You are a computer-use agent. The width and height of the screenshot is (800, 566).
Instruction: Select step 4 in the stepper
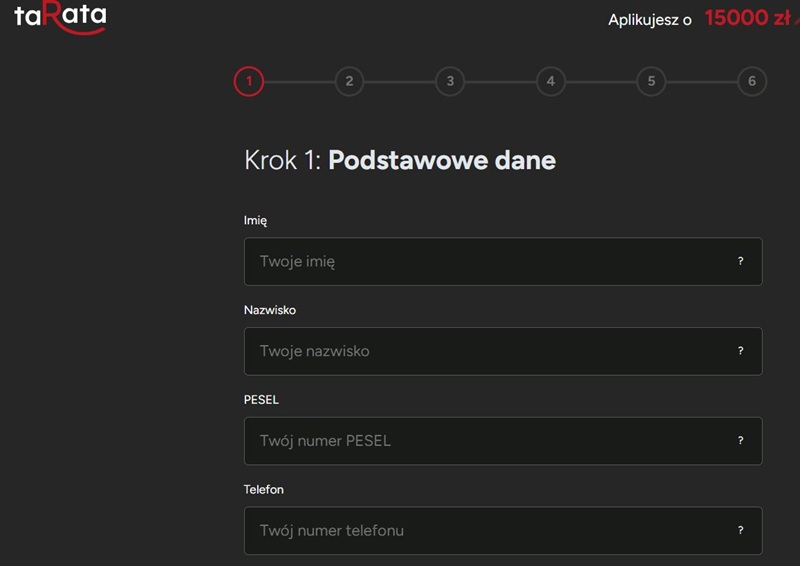point(551,81)
